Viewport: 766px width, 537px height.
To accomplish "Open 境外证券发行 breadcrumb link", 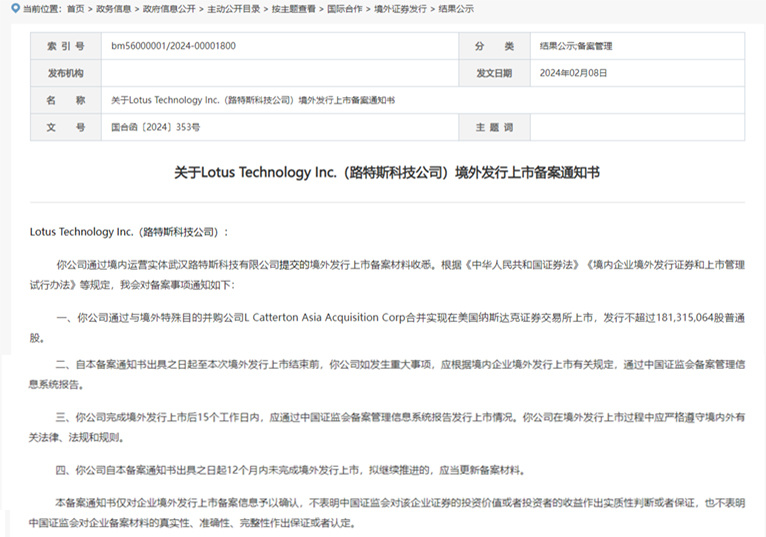I will (x=400, y=9).
